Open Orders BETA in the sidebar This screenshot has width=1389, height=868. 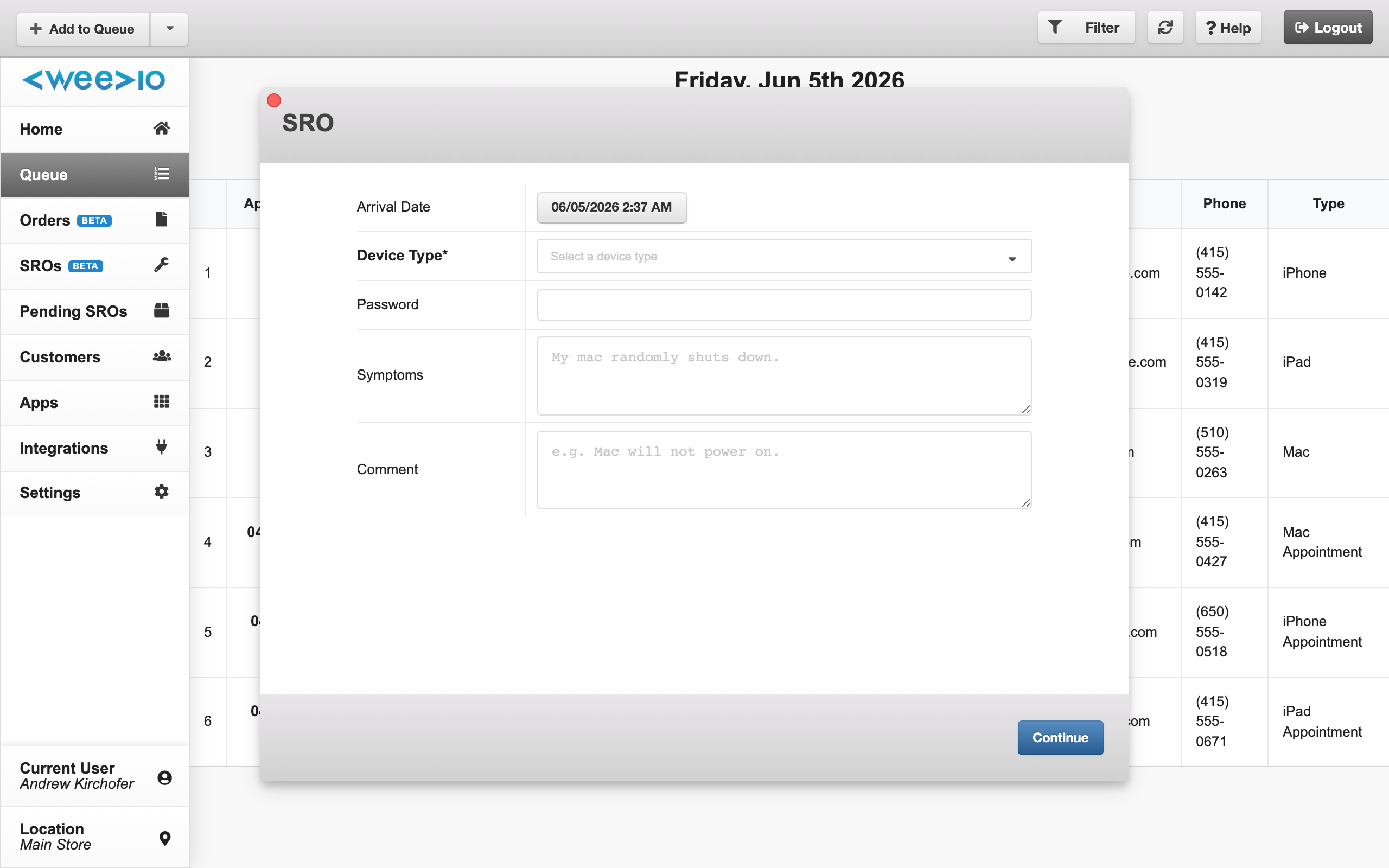(95, 220)
